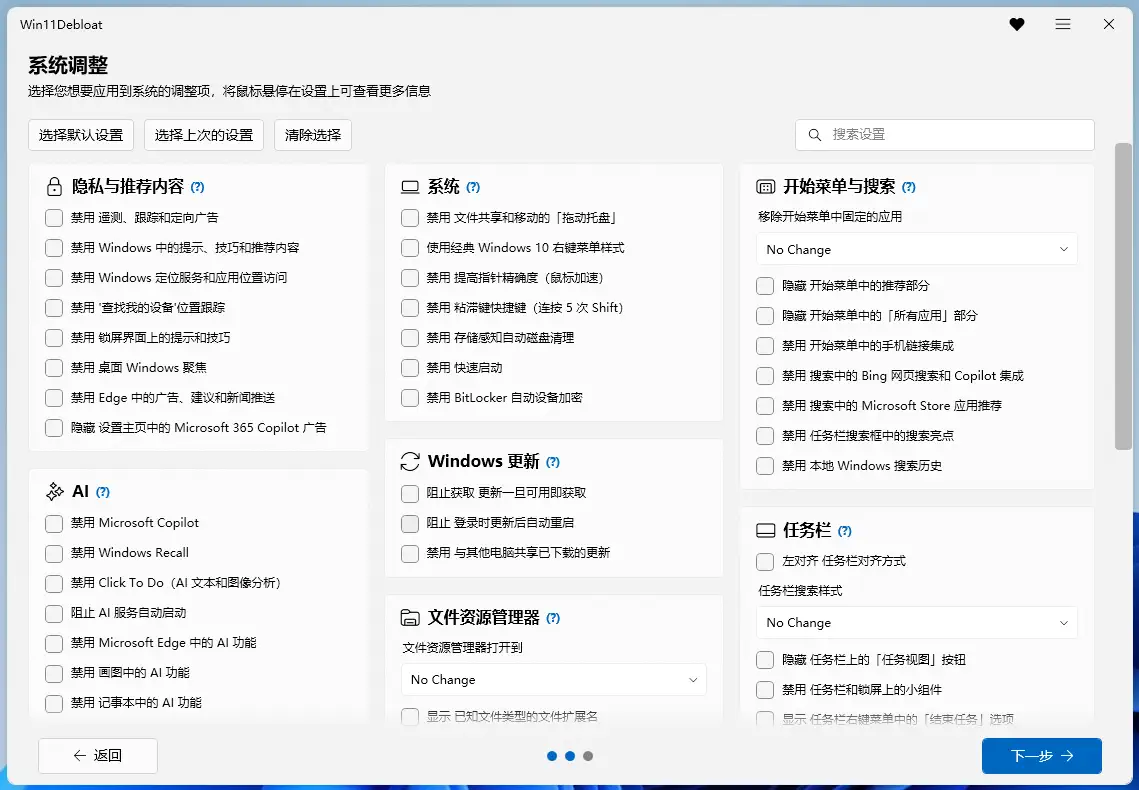The height and width of the screenshot is (790, 1139).
Task: Click the help icon beside 开始菜单与搜索
Action: tap(909, 187)
